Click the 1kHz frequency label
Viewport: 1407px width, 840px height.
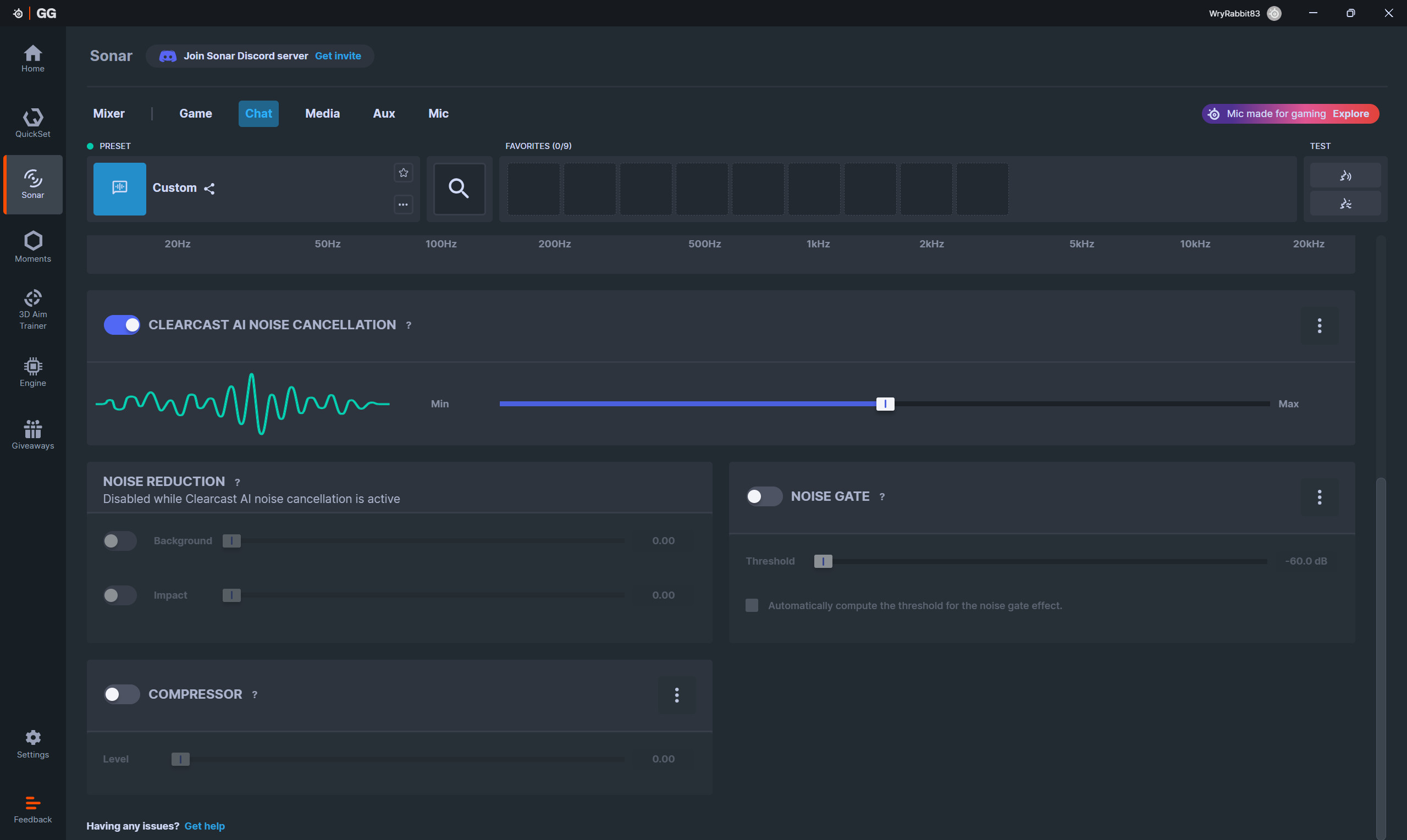click(818, 244)
